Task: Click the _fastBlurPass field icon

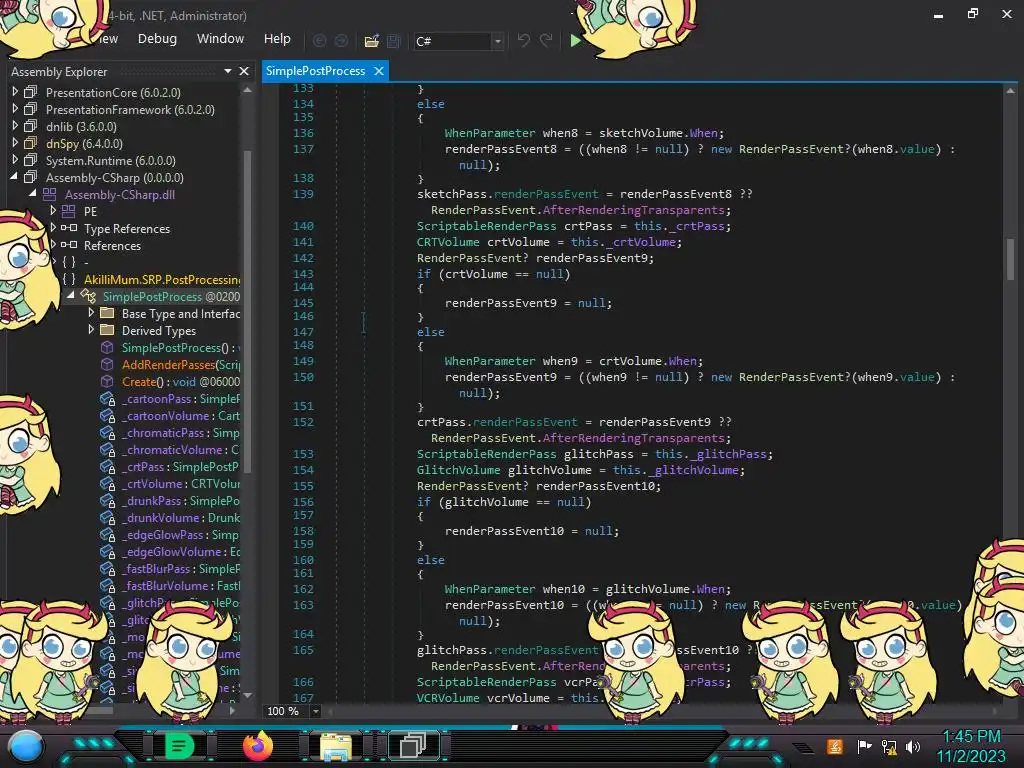Action: pos(107,569)
